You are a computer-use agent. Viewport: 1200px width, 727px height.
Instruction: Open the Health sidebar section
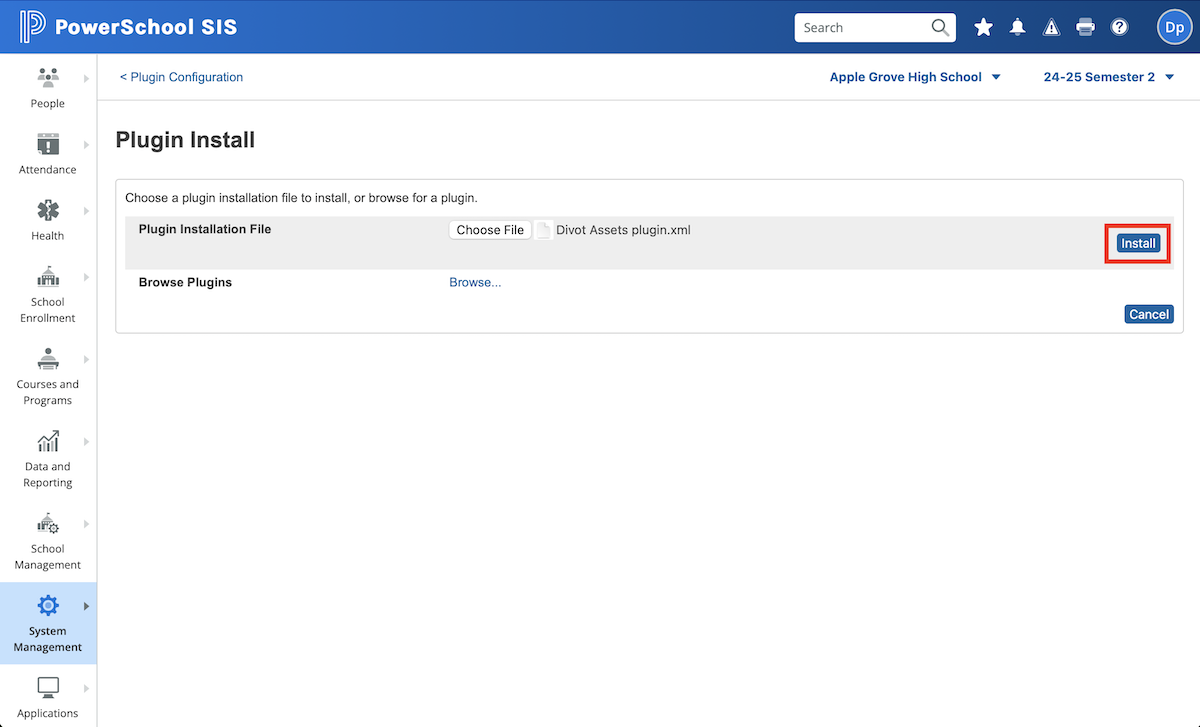[x=48, y=219]
